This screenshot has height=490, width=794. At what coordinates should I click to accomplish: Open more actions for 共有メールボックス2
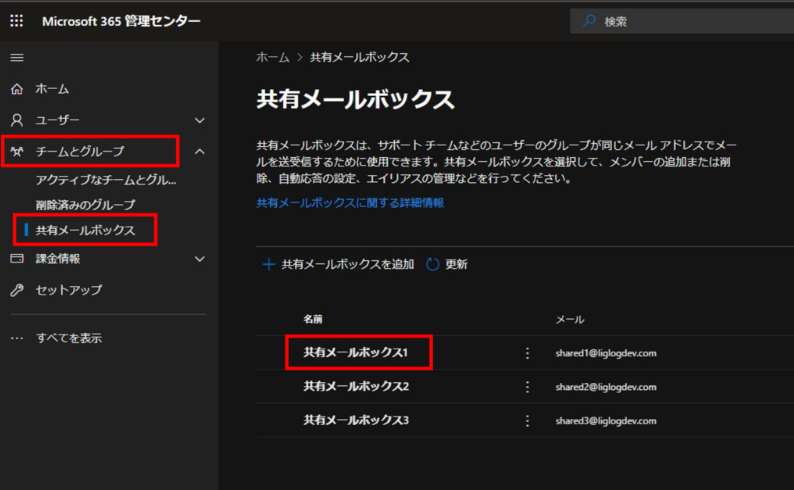[x=527, y=387]
